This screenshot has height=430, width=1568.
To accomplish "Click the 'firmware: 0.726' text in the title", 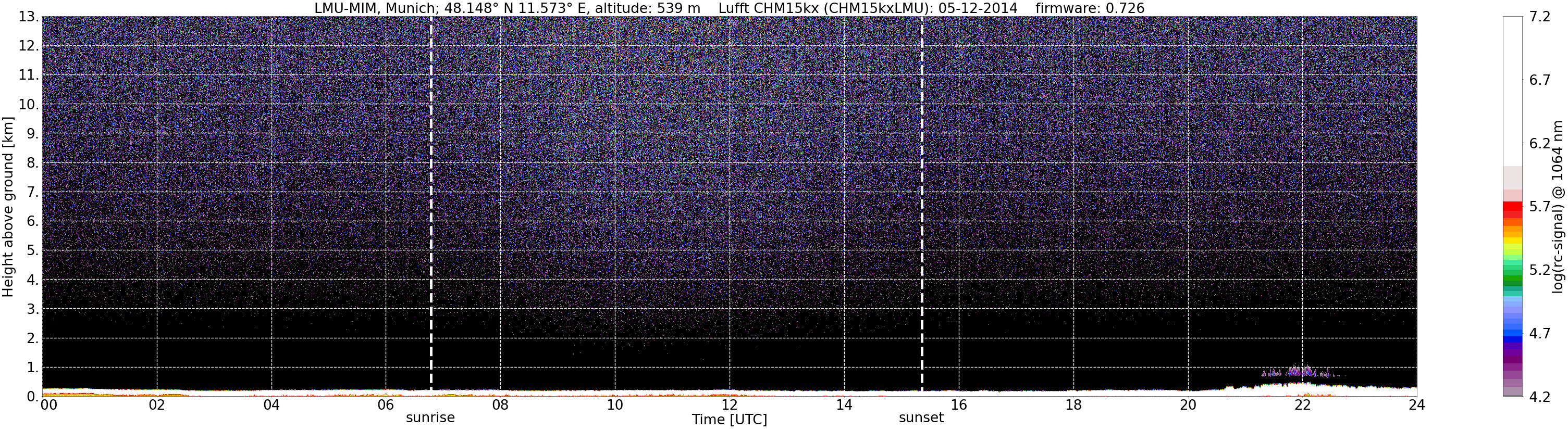I will tap(1090, 8).
